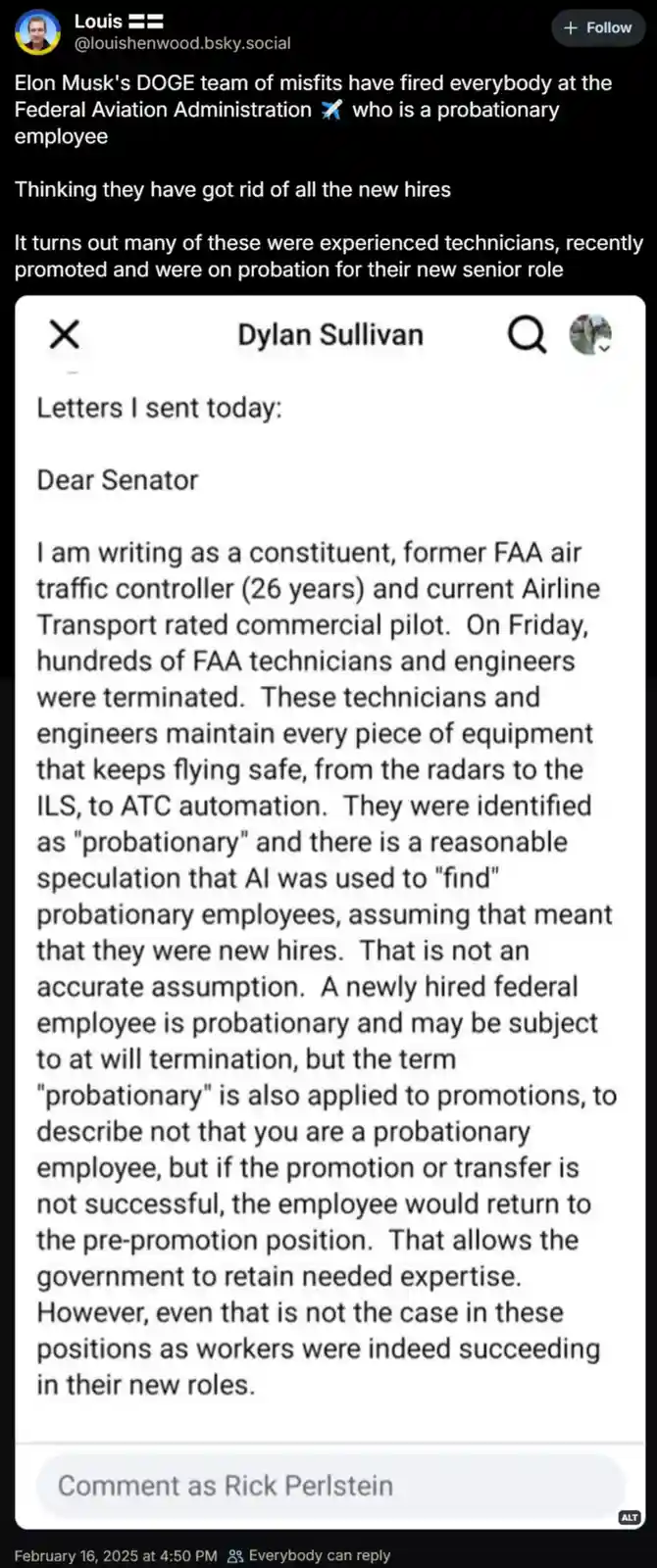The width and height of the screenshot is (657, 1568).
Task: Click the airplane emoji in post
Action: [332, 110]
